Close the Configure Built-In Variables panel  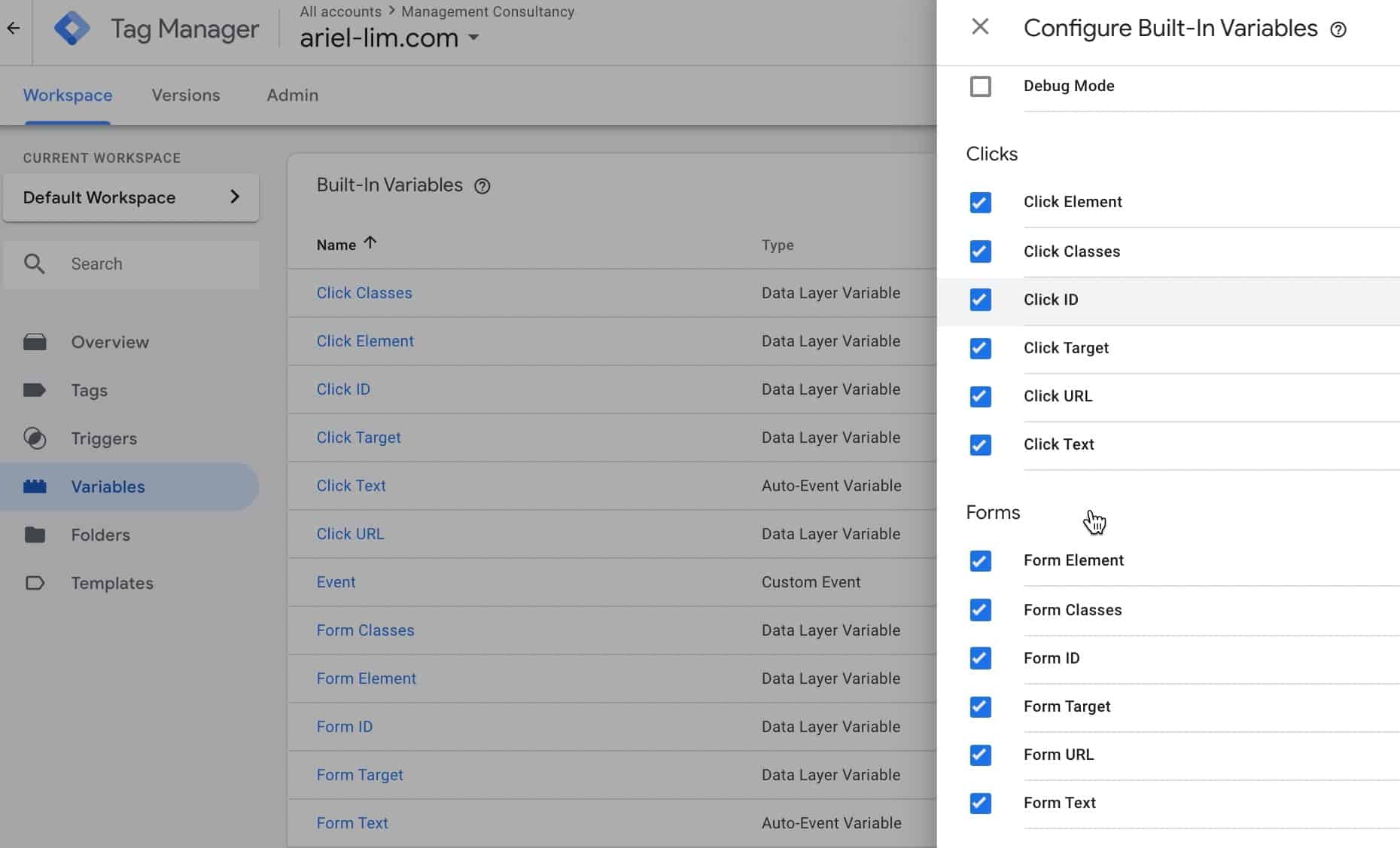tap(980, 27)
